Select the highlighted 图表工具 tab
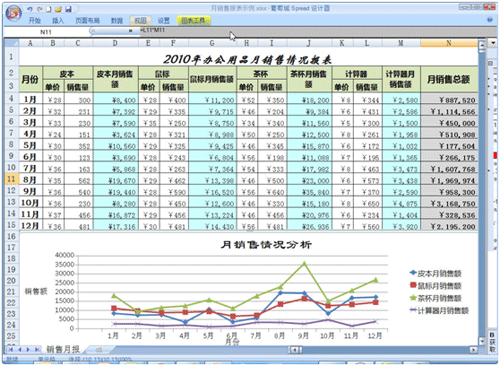Viewport: 500px width, 366px height. 194,21
